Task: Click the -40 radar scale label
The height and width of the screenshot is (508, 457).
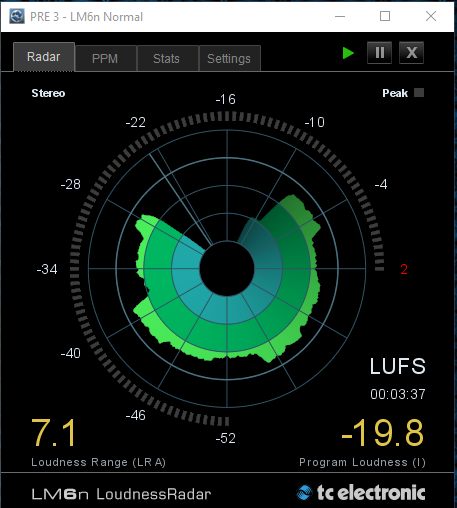Action: (x=71, y=353)
